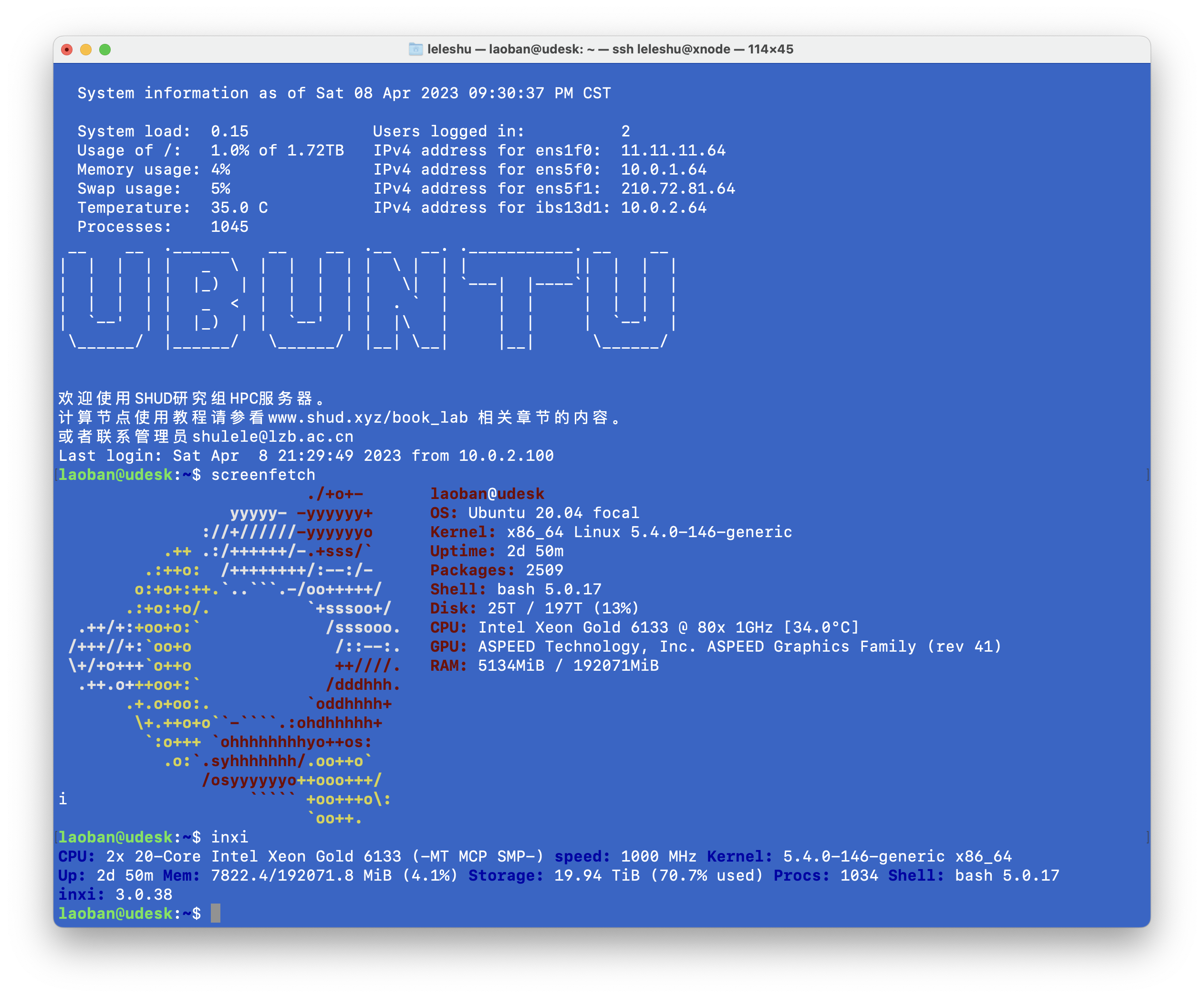Click IPv4 address 10.0.2.64 for ibs13d1
Viewport: 1204px width, 998px height.
point(664,208)
